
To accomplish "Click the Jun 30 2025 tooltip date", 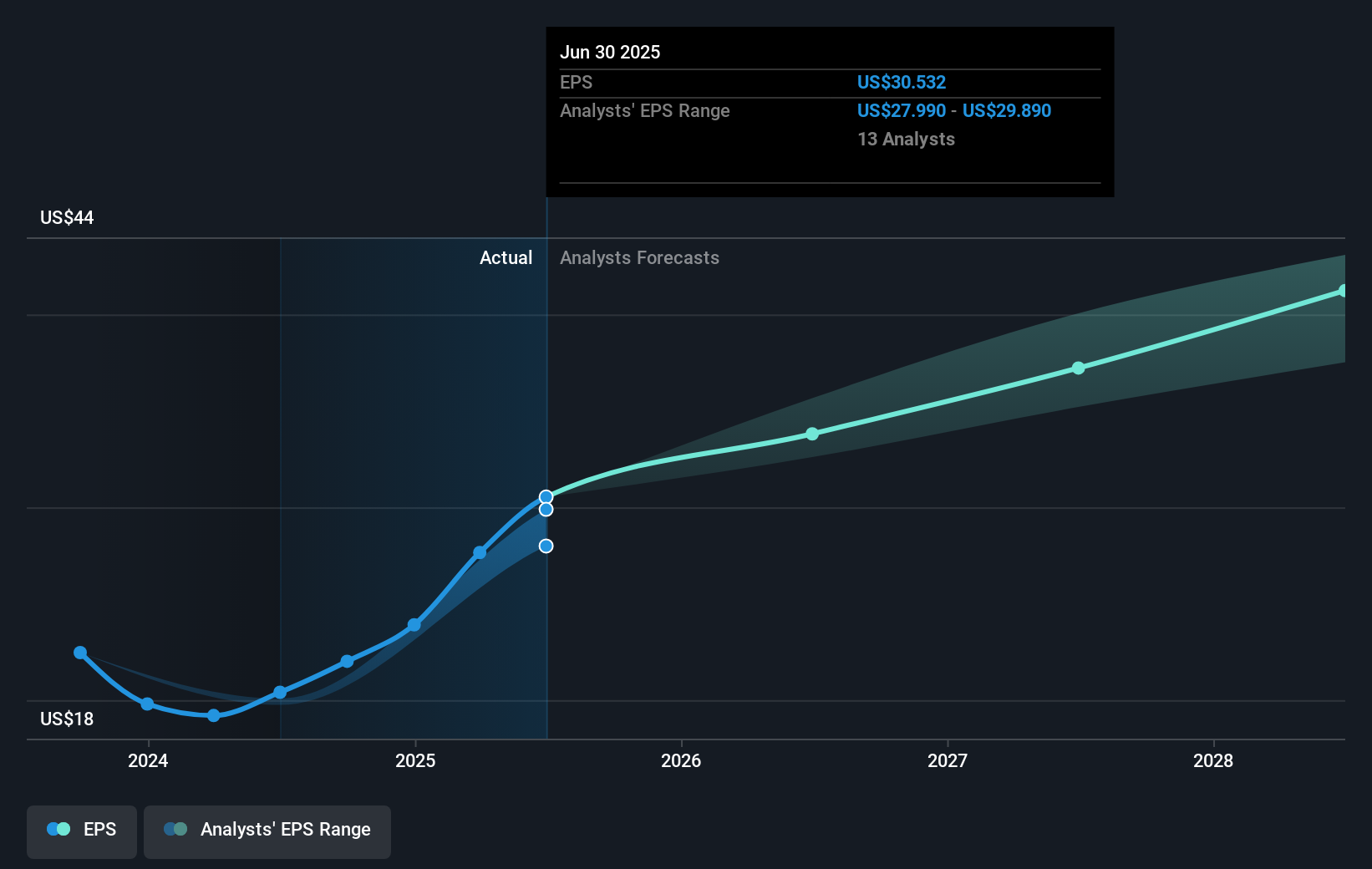I will [610, 52].
